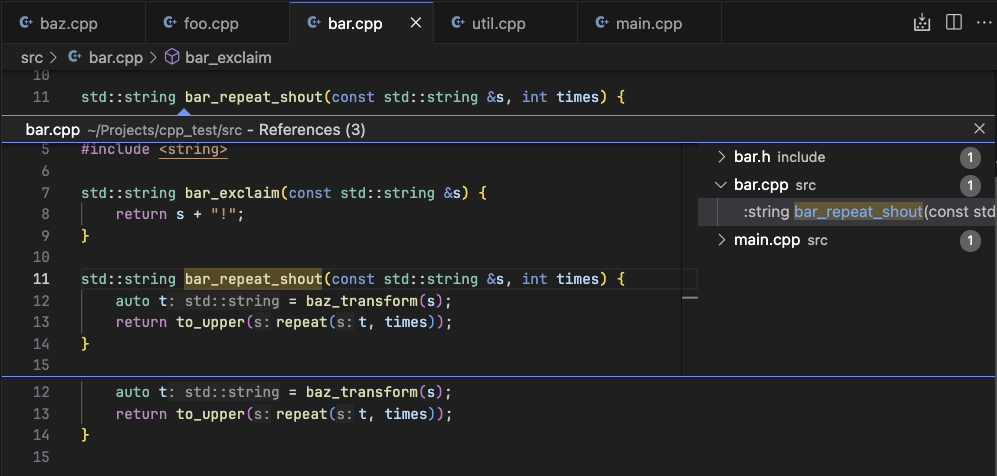Screen dimensions: 997x476
Task: Click the build/download icon in editor toolbar
Action: [x=922, y=23]
